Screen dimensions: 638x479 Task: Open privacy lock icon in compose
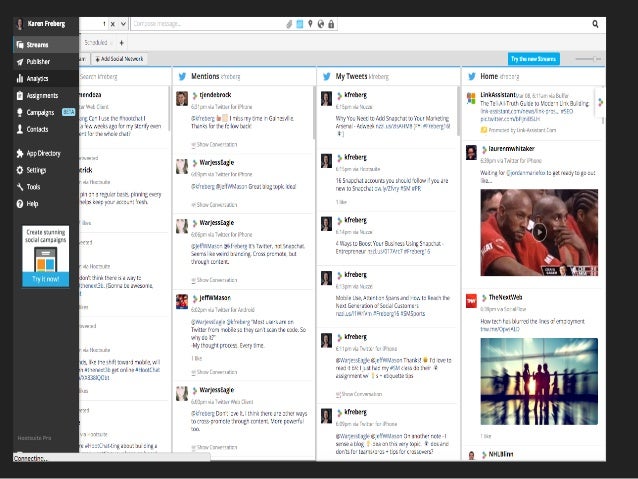coord(331,24)
